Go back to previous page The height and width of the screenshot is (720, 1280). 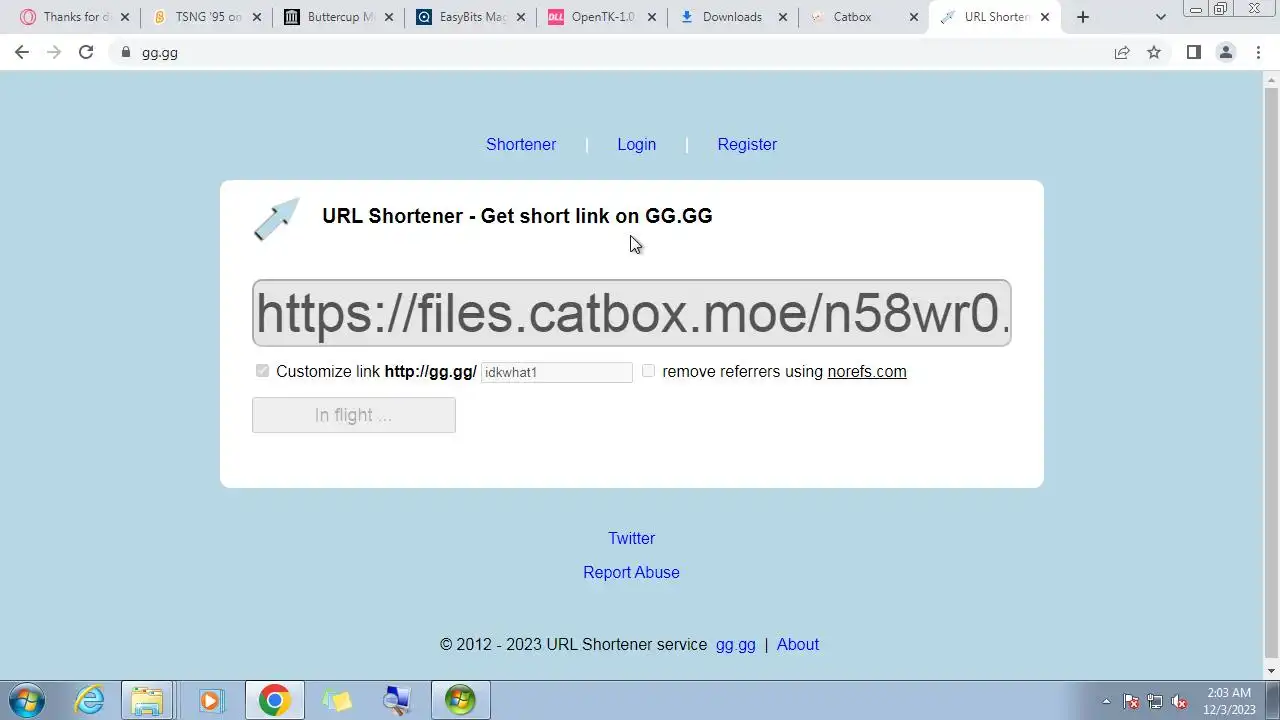click(x=22, y=52)
